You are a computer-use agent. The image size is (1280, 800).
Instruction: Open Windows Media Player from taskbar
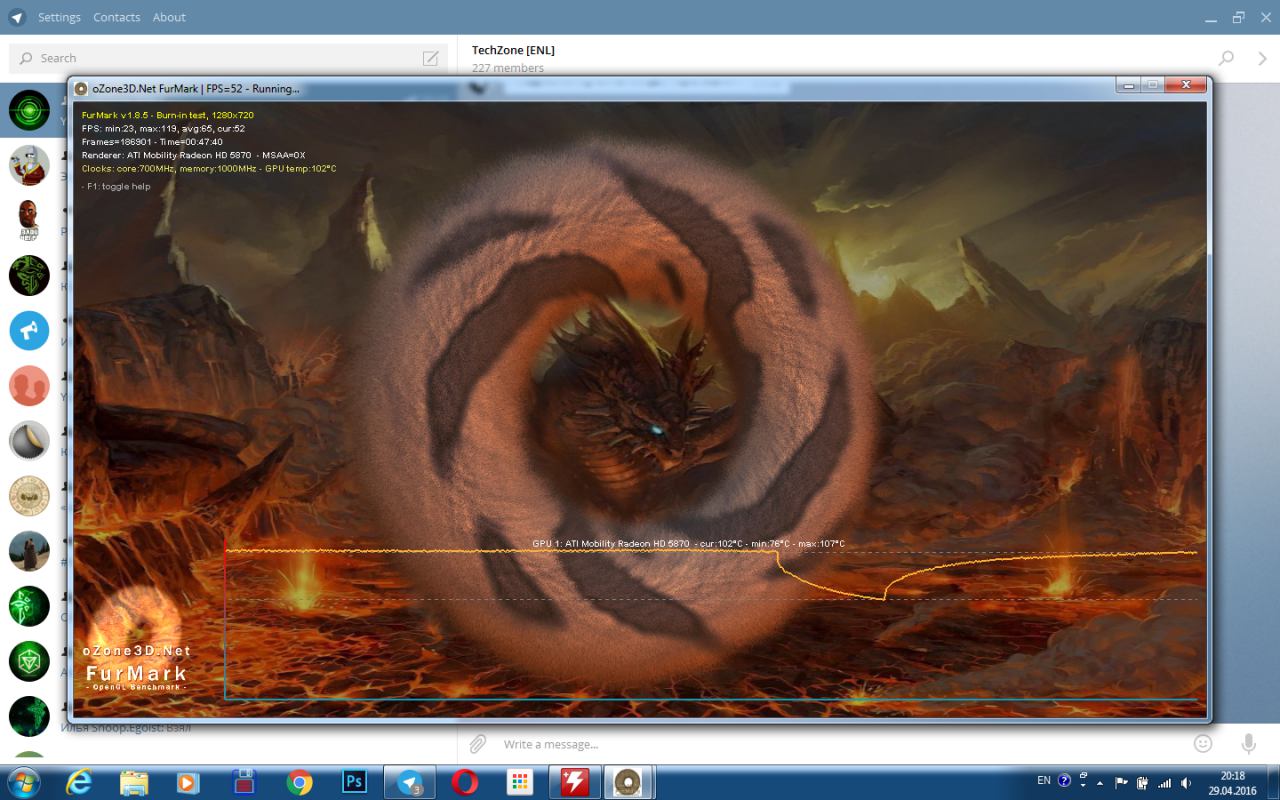188,782
